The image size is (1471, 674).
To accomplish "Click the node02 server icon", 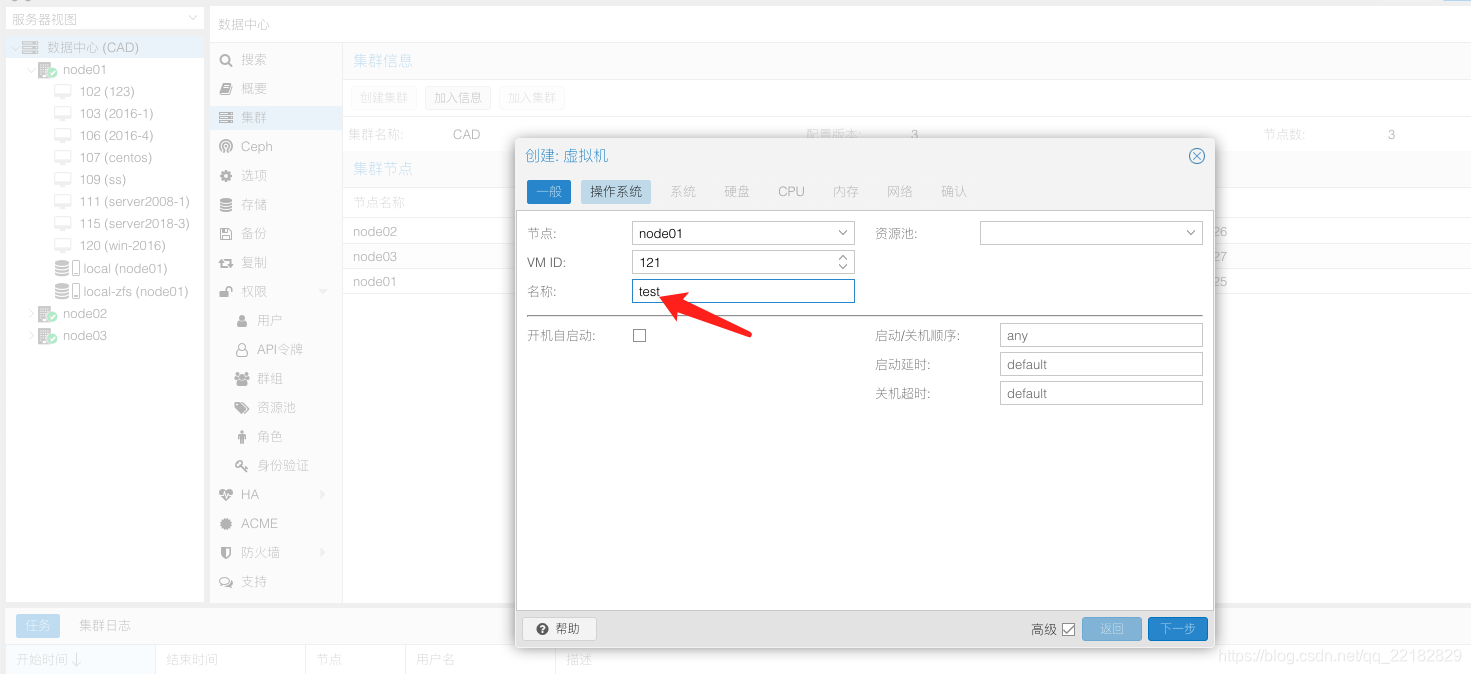I will coord(48,314).
